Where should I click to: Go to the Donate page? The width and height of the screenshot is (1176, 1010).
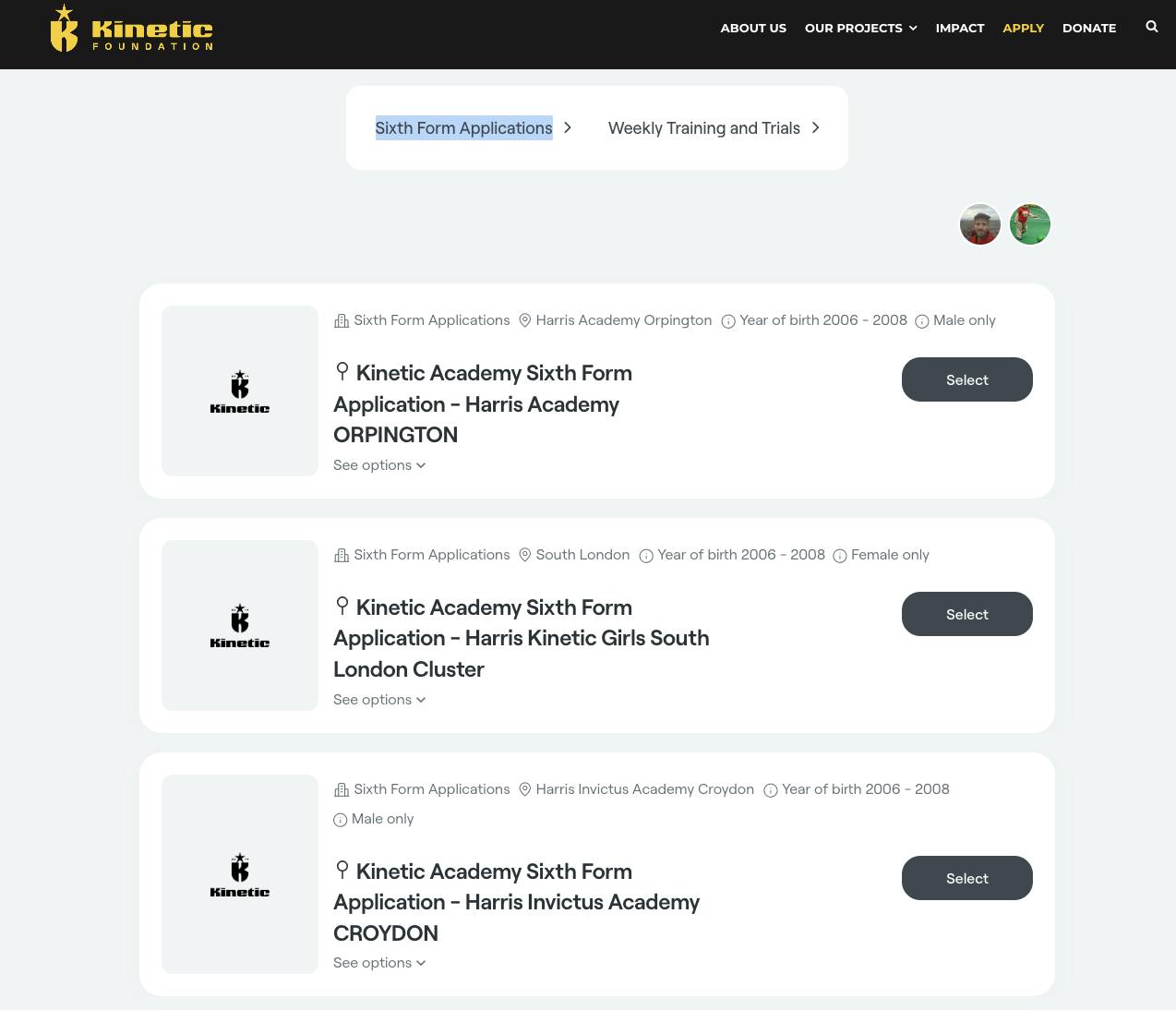click(x=1089, y=28)
